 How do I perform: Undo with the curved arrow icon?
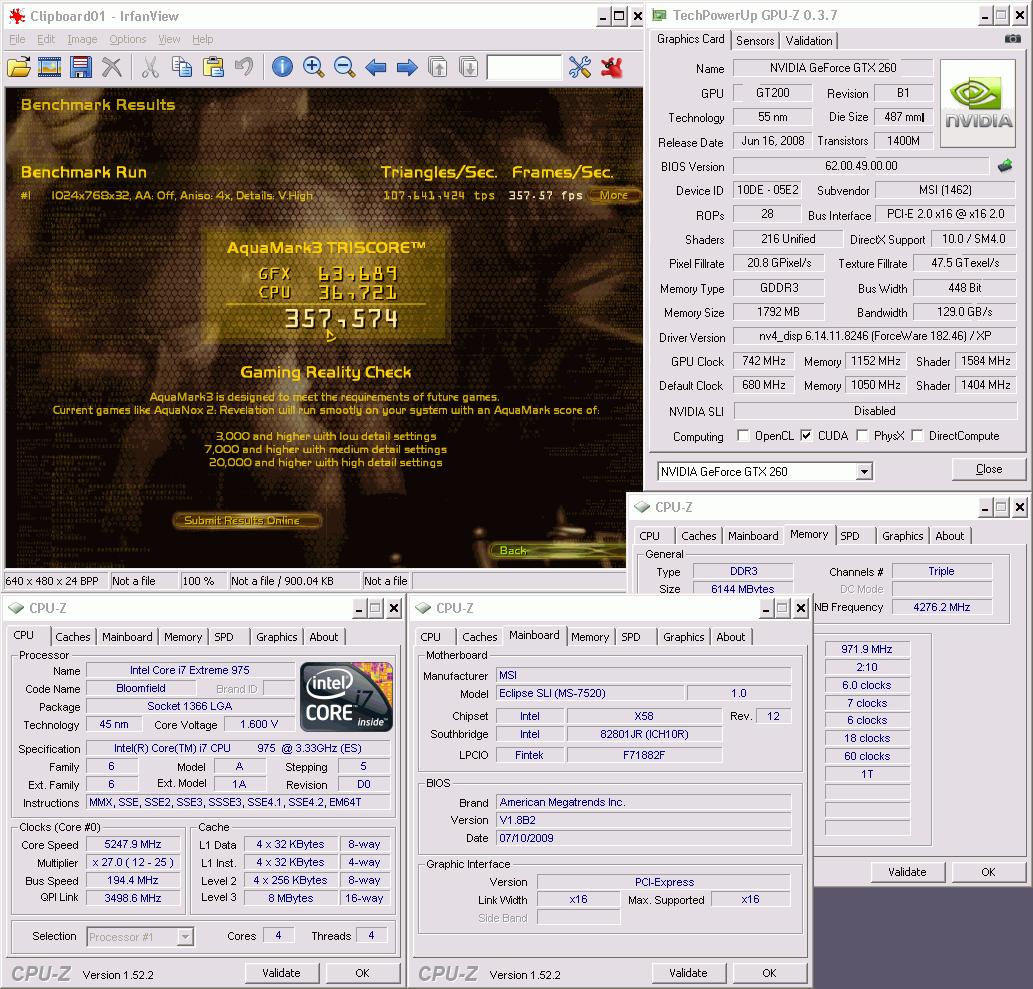(x=244, y=67)
